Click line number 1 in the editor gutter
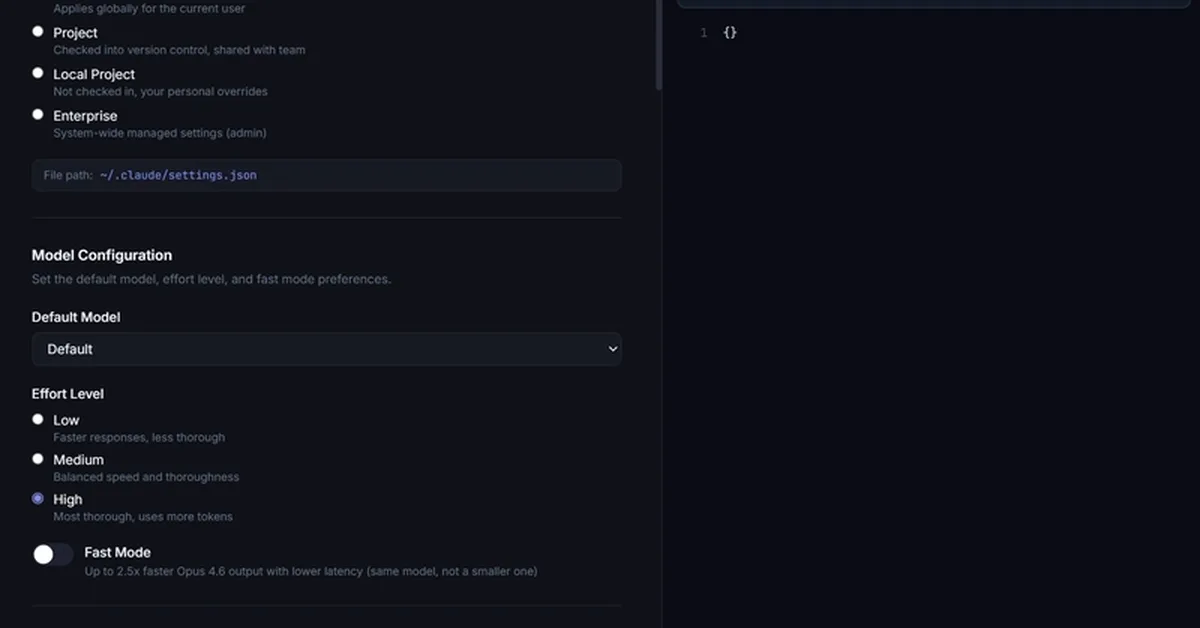Viewport: 1200px width, 628px height. (x=703, y=31)
